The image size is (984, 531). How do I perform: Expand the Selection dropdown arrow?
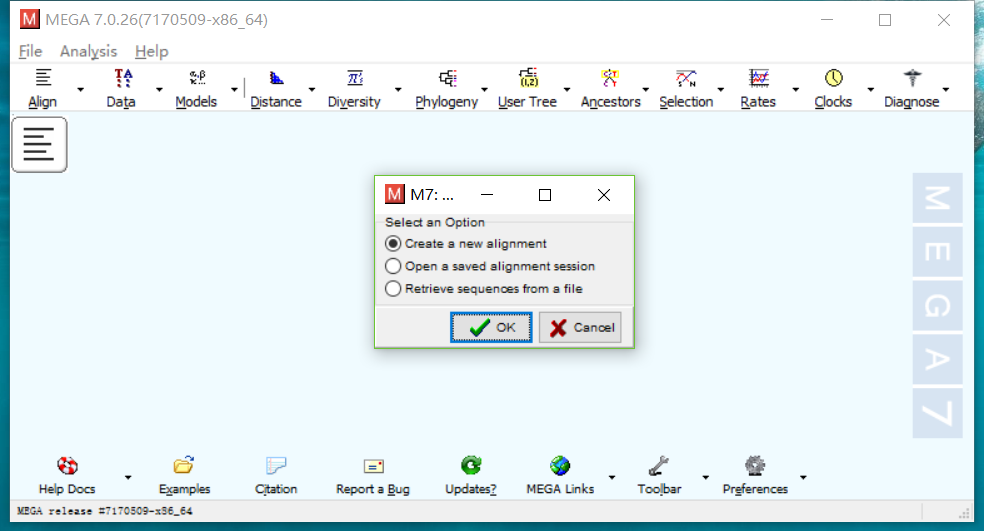click(720, 90)
